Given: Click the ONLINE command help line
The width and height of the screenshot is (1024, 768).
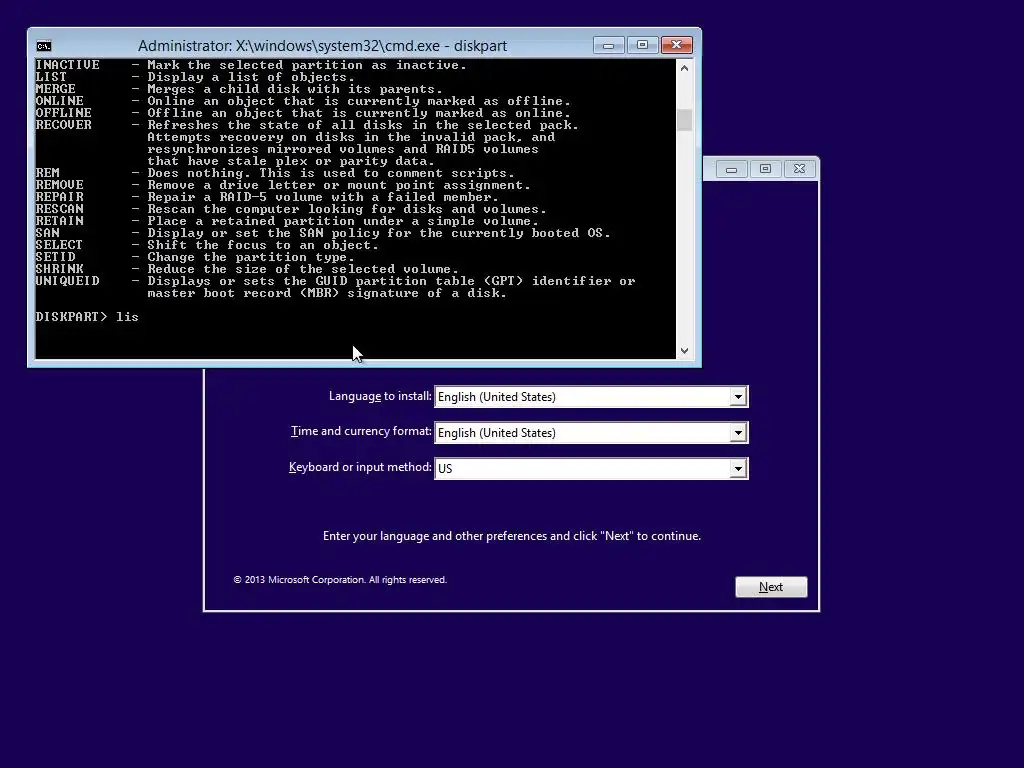Looking at the screenshot, I should (x=303, y=101).
